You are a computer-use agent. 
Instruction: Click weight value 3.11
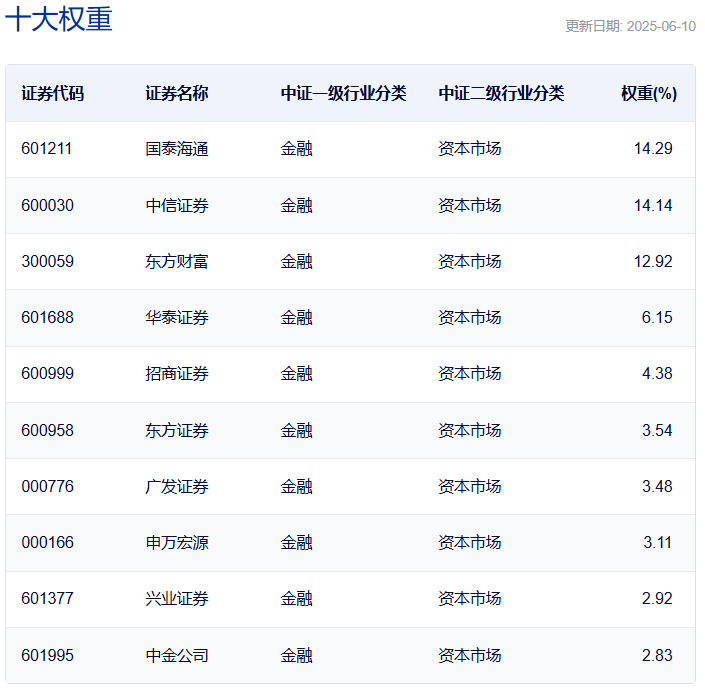[657, 542]
